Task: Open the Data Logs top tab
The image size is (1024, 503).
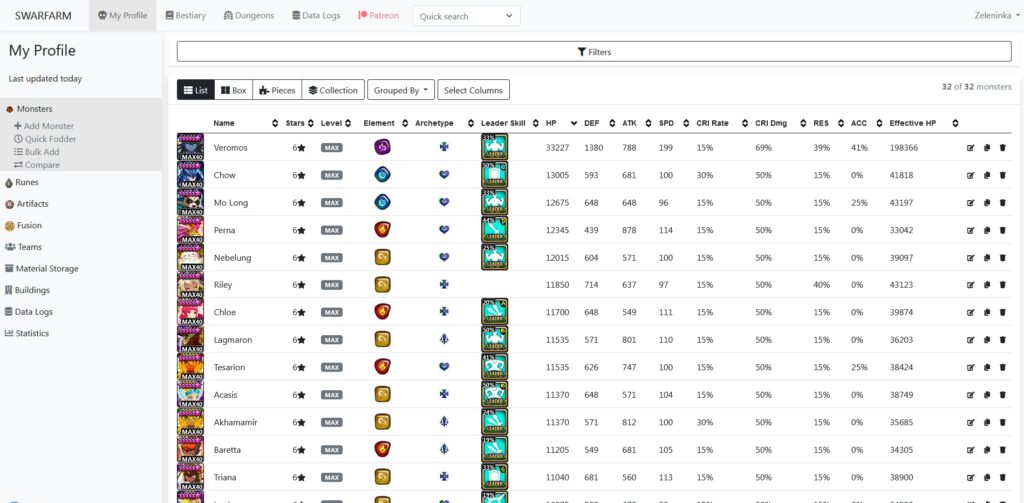Action: pos(316,16)
